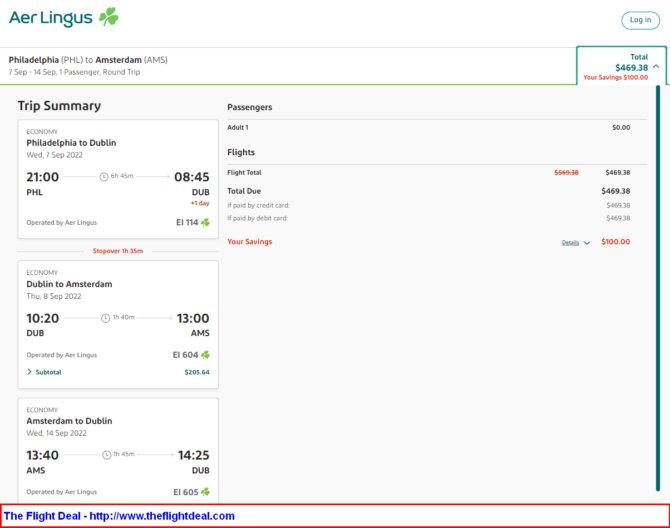Image resolution: width=670 pixels, height=528 pixels.
Task: Click the Wed, 7 Sep 2022 date
Action: tap(54, 155)
